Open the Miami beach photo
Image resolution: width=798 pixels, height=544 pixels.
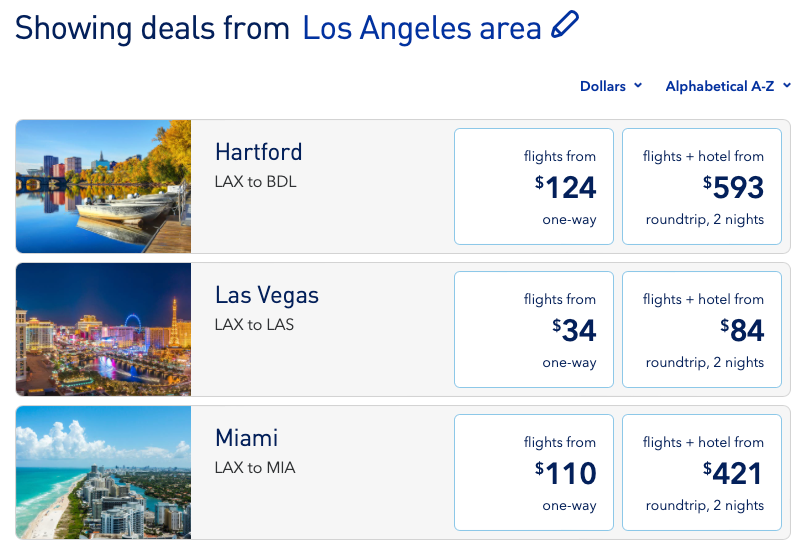click(103, 472)
